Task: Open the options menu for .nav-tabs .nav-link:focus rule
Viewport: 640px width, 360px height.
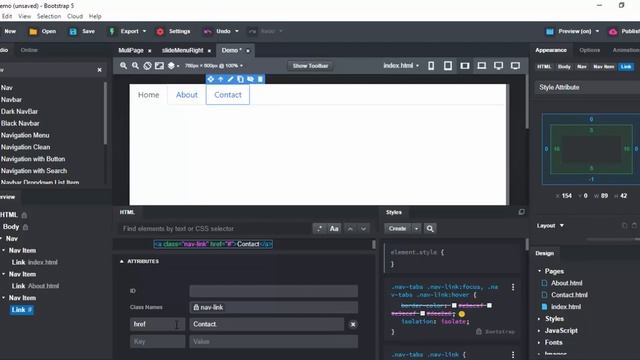Action: 513,287
